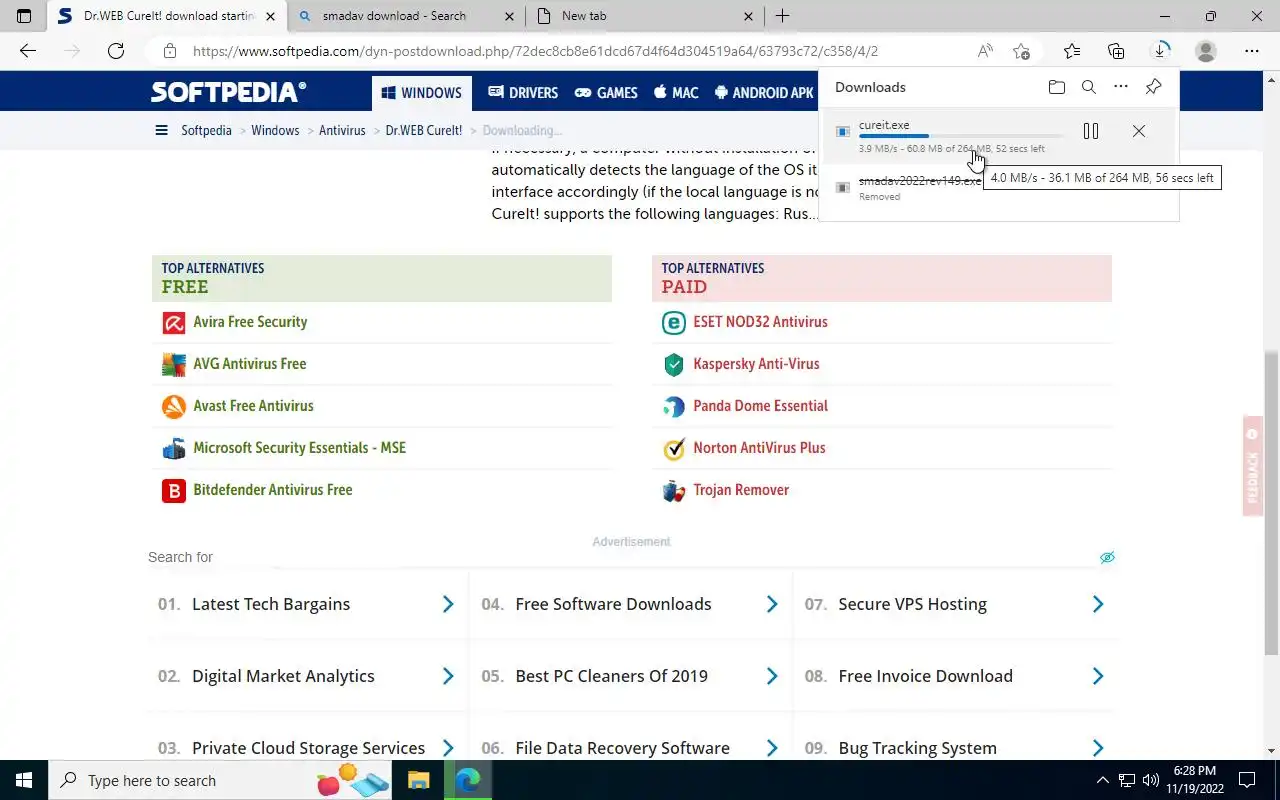Open the Softpedia hamburger menu icon
1280x800 pixels.
click(161, 130)
